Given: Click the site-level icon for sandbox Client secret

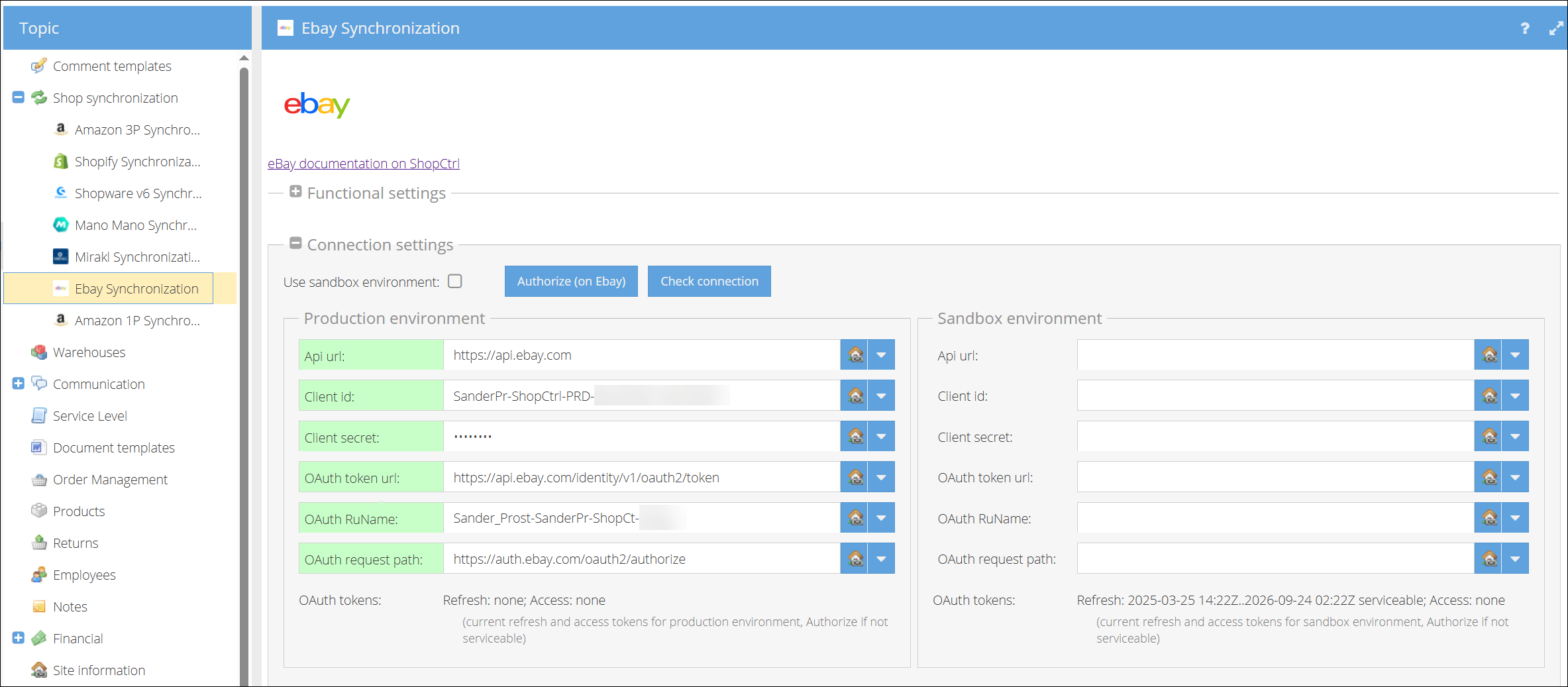Looking at the screenshot, I should click(1489, 437).
